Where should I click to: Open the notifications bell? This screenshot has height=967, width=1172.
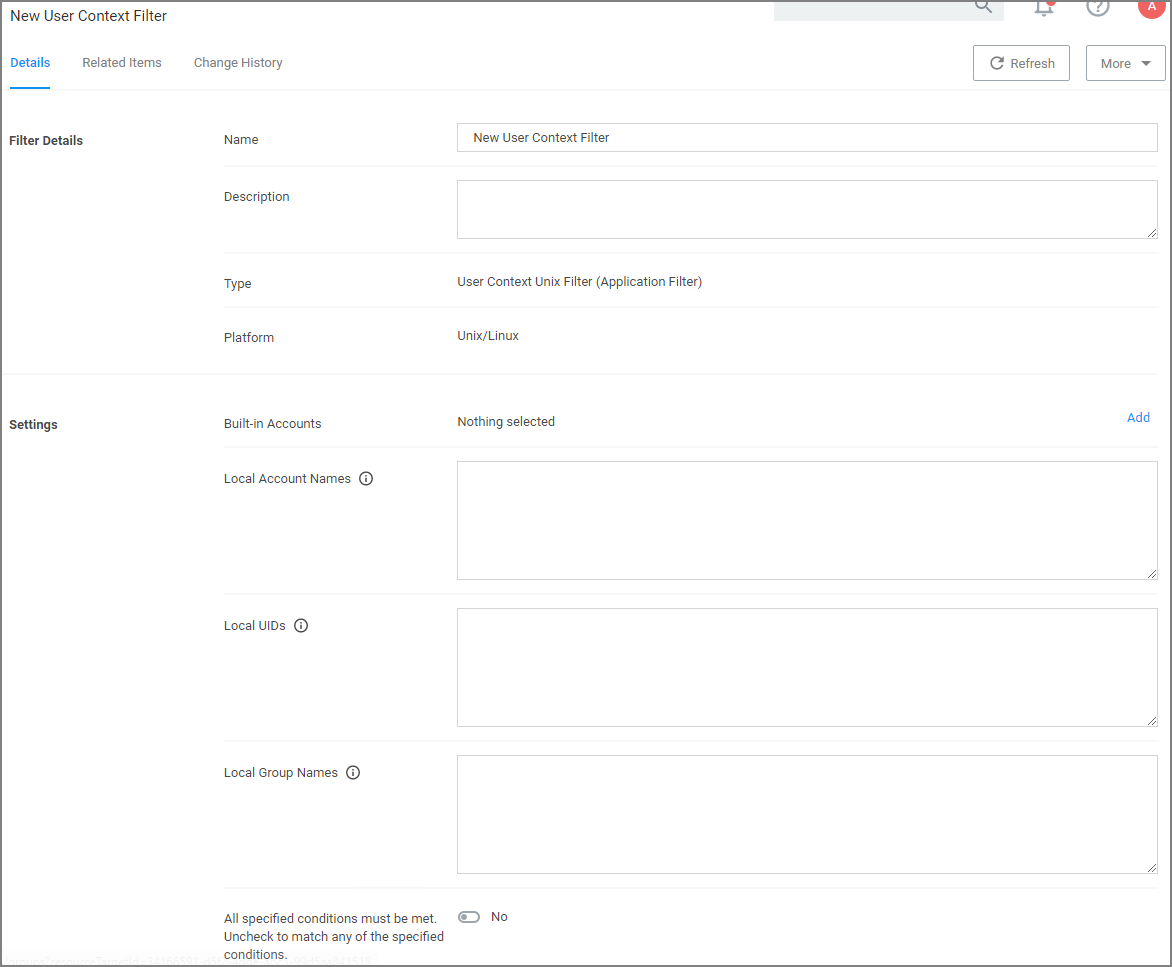point(1044,7)
